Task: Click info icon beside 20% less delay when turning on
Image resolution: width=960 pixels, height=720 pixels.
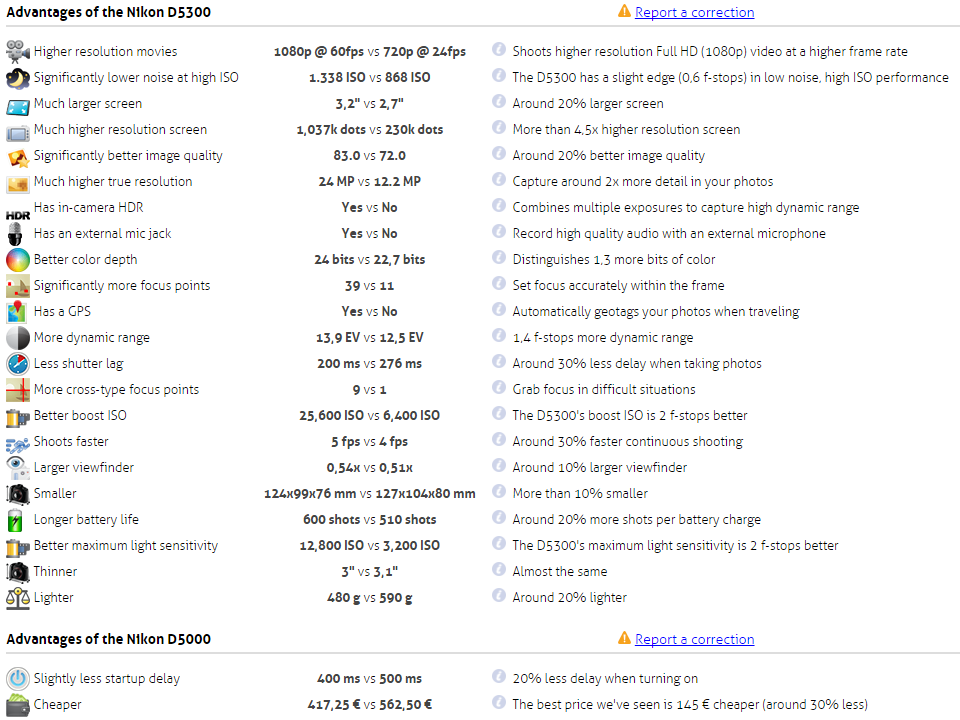Action: [x=499, y=677]
